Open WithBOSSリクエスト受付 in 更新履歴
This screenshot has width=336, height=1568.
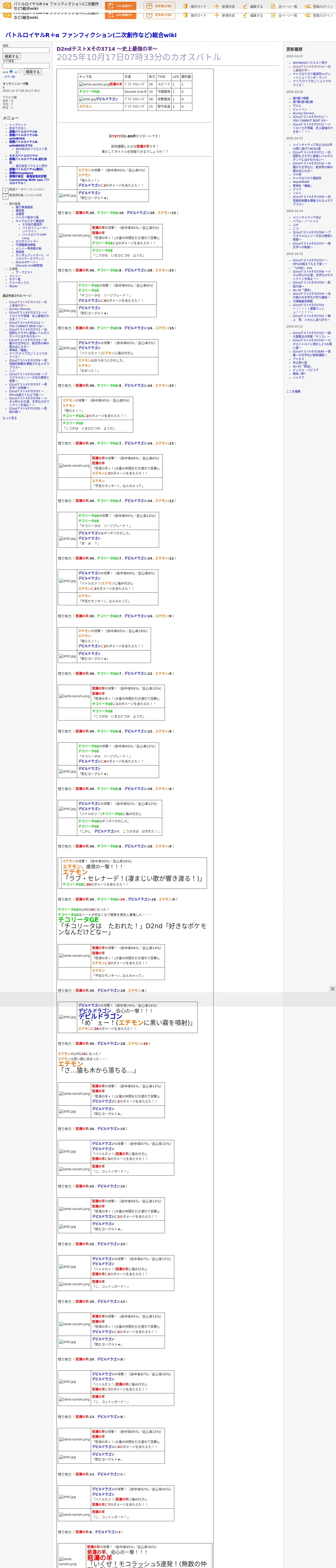[x=310, y=62]
